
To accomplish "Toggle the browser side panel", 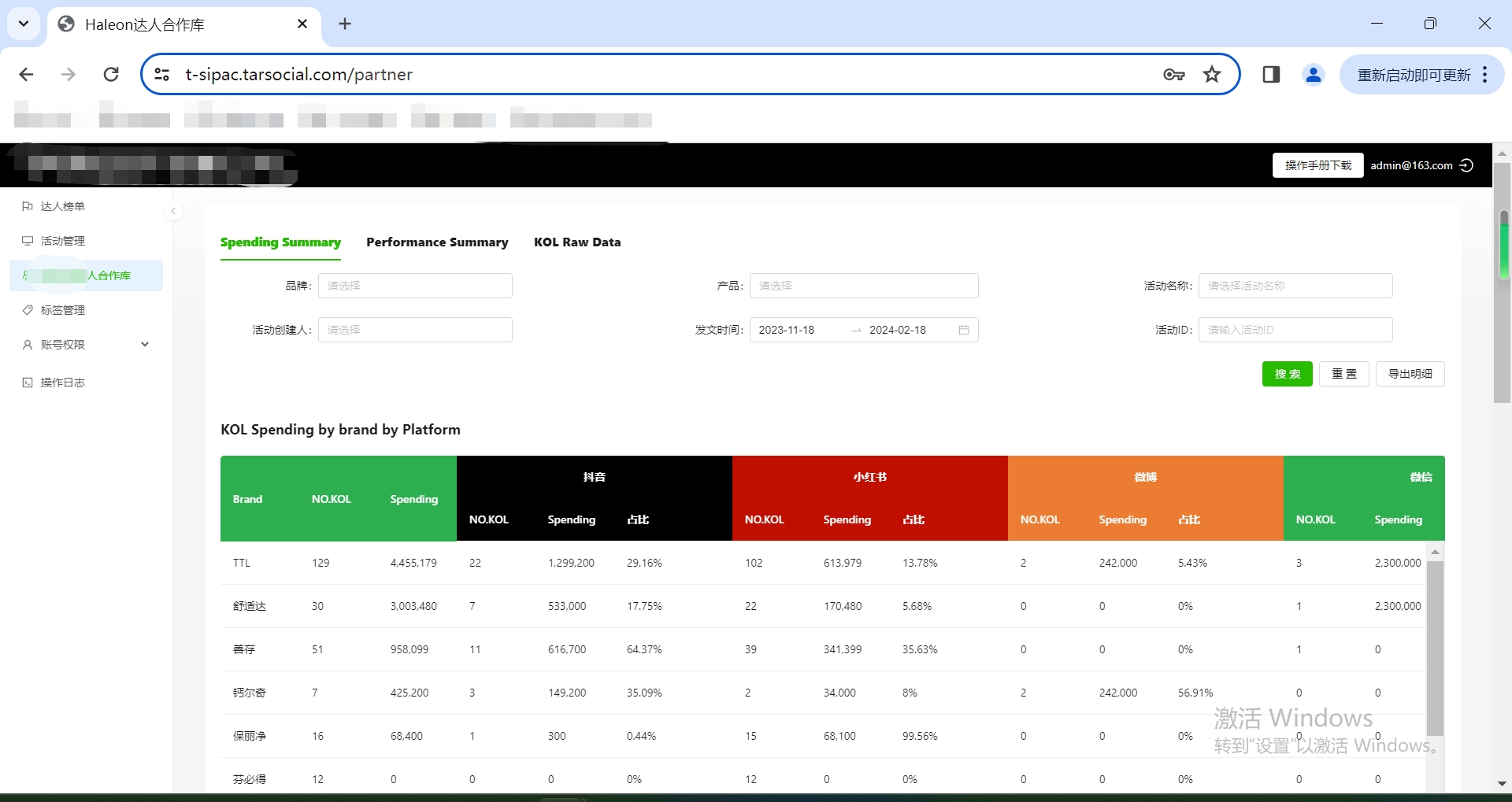I will [x=1271, y=74].
